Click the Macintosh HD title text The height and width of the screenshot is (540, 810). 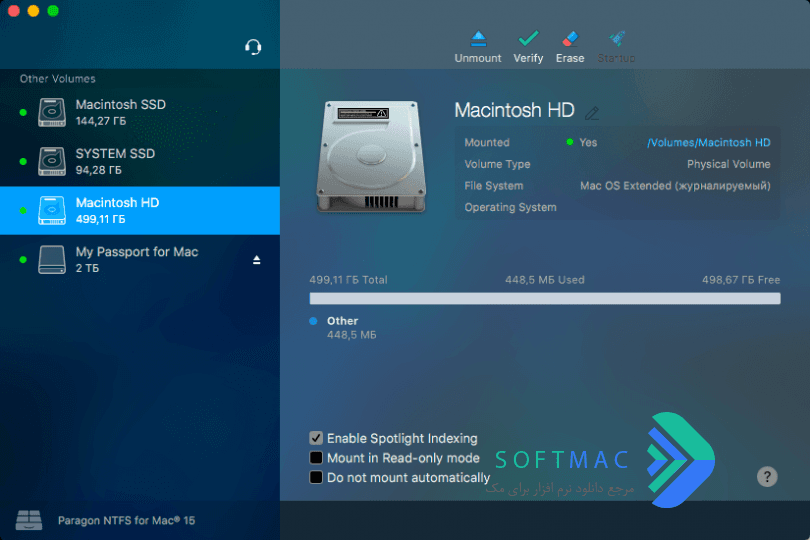click(x=514, y=110)
